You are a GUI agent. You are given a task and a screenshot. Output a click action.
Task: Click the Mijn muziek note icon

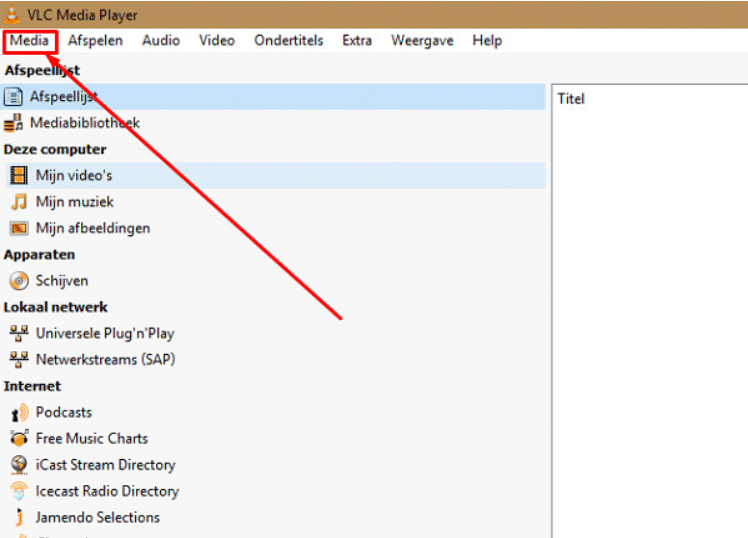[18, 202]
